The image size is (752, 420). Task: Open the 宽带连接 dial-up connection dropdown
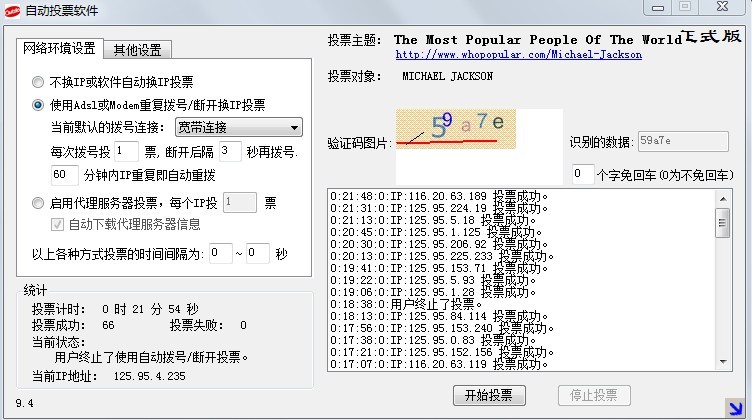pyautogui.click(x=238, y=127)
